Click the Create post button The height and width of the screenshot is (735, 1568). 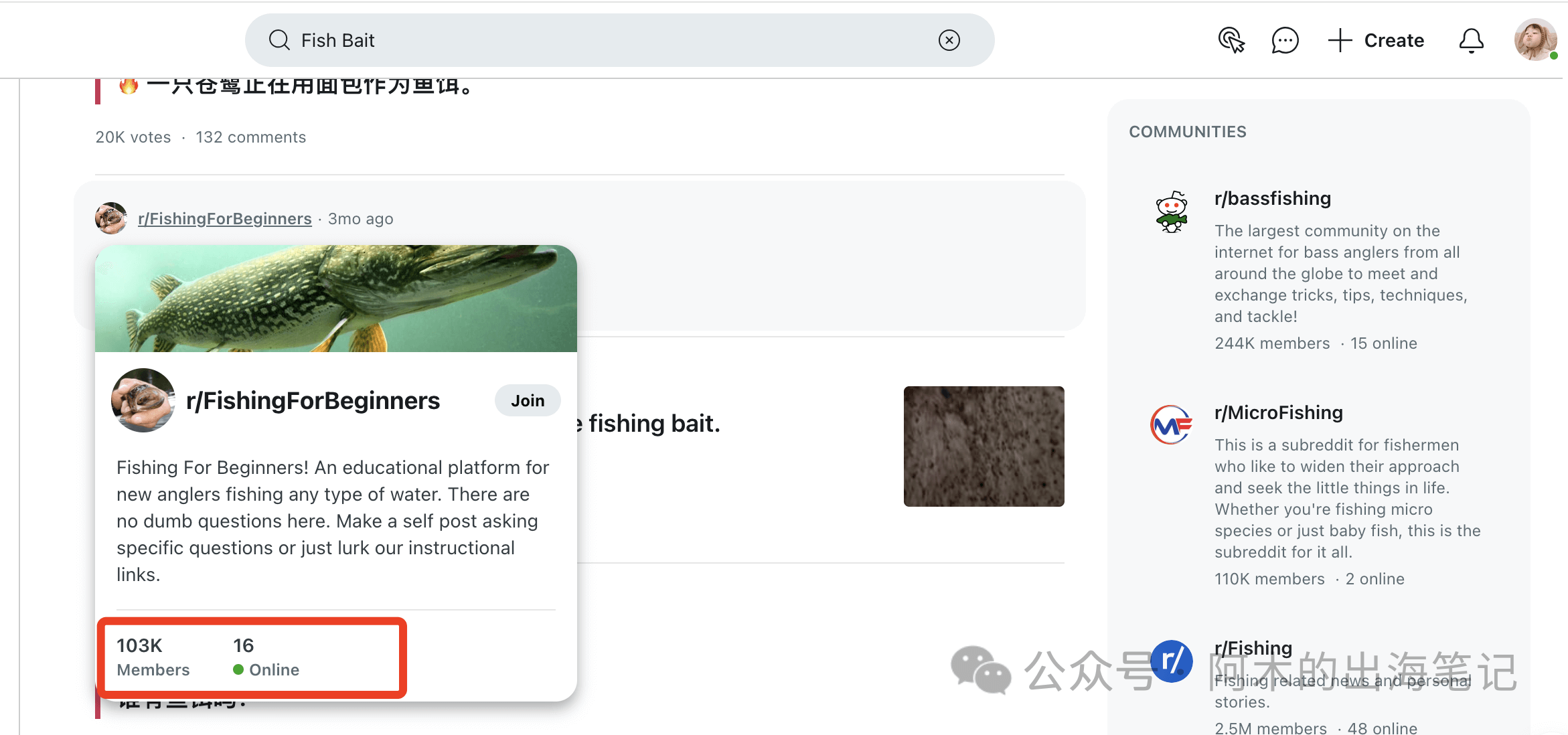(x=1376, y=40)
